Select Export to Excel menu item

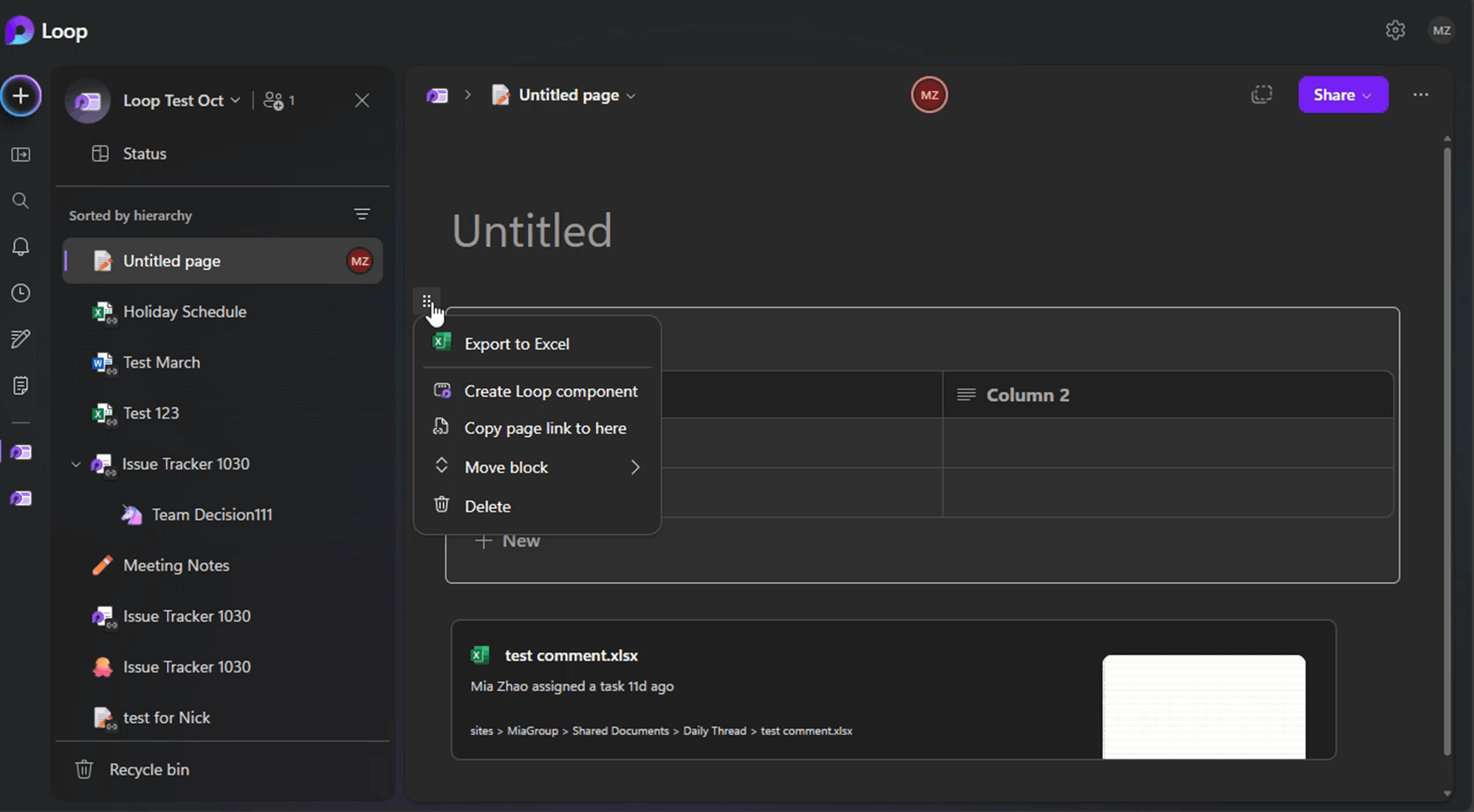pos(516,344)
